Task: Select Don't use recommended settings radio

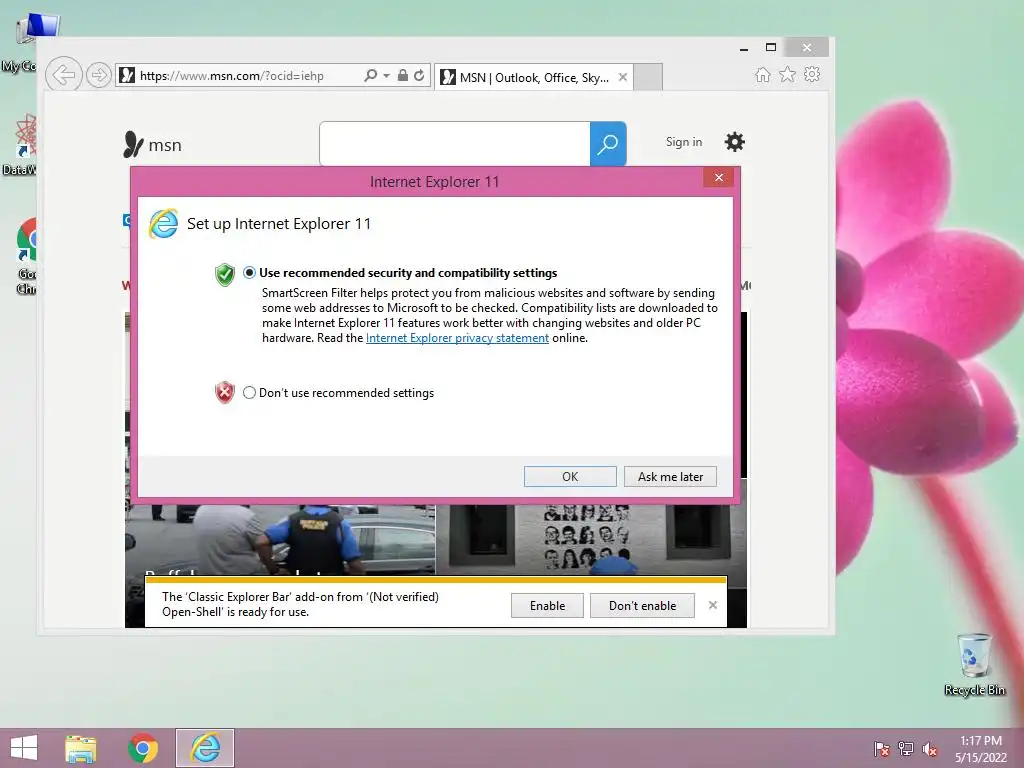Action: 249,392
